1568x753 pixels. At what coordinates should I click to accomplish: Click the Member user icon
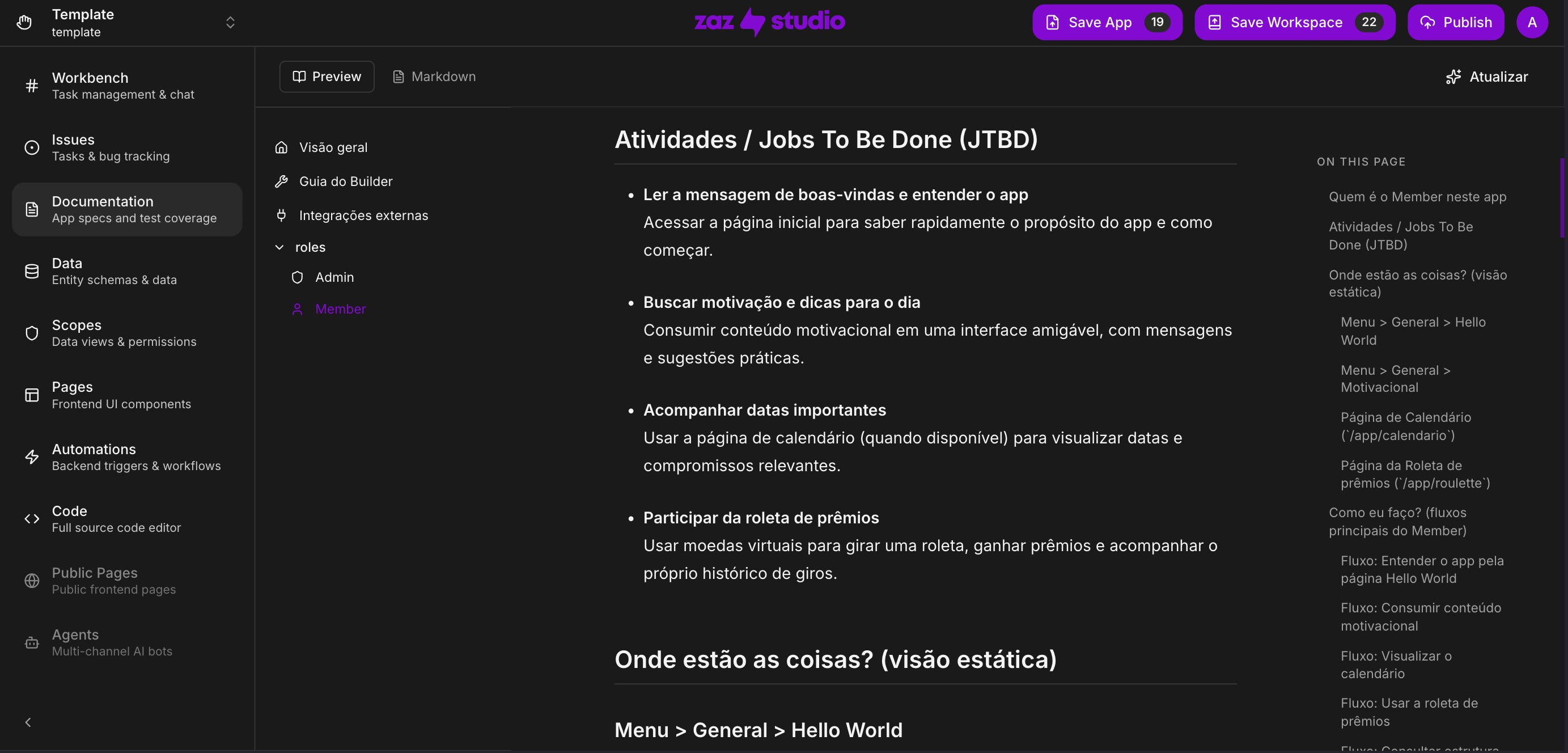tap(297, 309)
